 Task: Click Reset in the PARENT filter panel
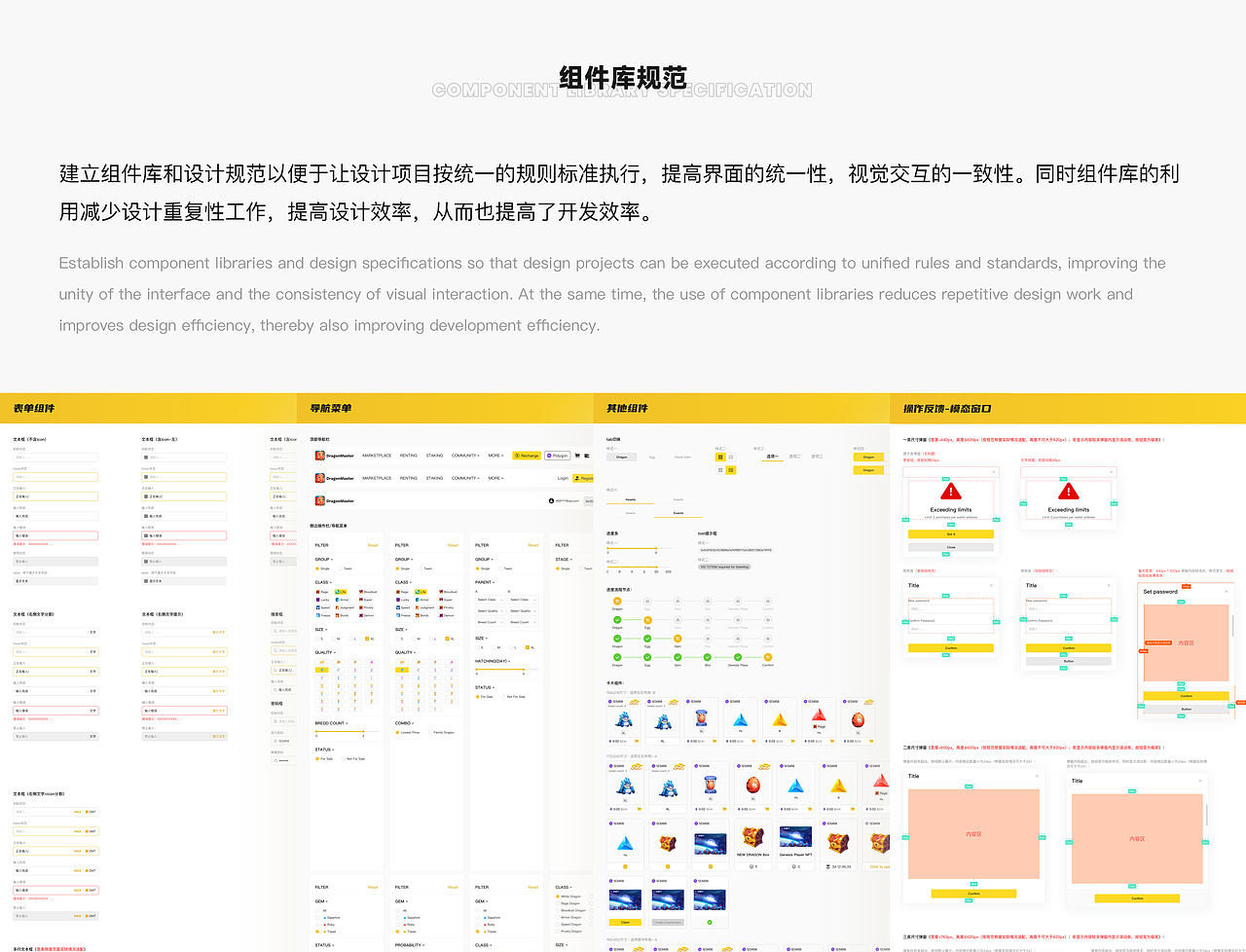pos(533,545)
